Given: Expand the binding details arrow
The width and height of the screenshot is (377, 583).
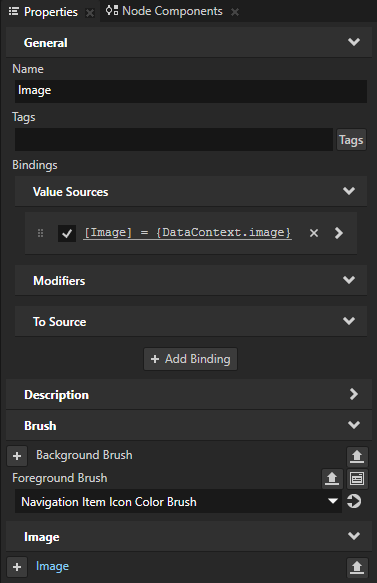Looking at the screenshot, I should (x=338, y=233).
